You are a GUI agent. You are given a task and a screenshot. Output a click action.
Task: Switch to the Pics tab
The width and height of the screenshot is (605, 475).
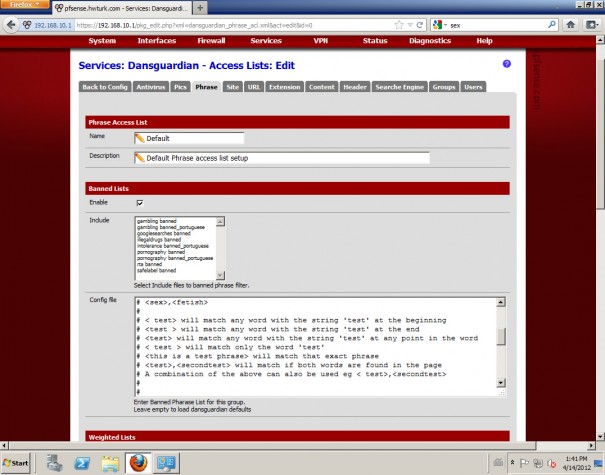pyautogui.click(x=180, y=87)
